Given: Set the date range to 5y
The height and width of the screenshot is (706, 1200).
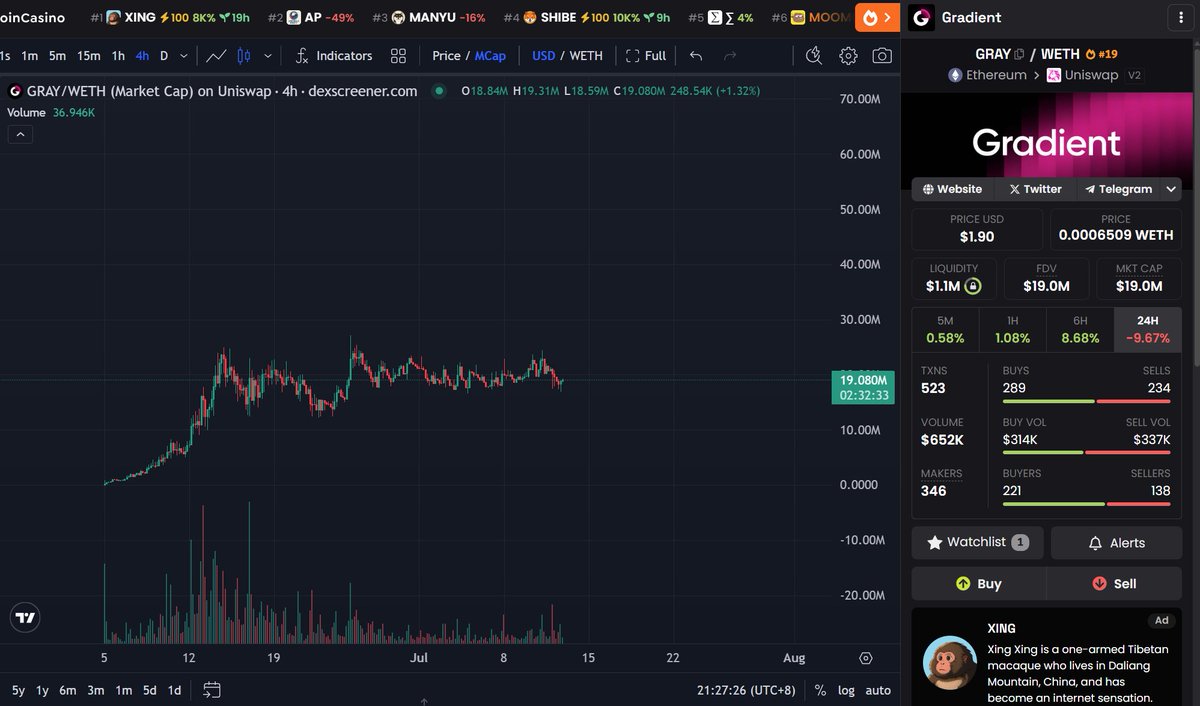Looking at the screenshot, I should [x=19, y=690].
